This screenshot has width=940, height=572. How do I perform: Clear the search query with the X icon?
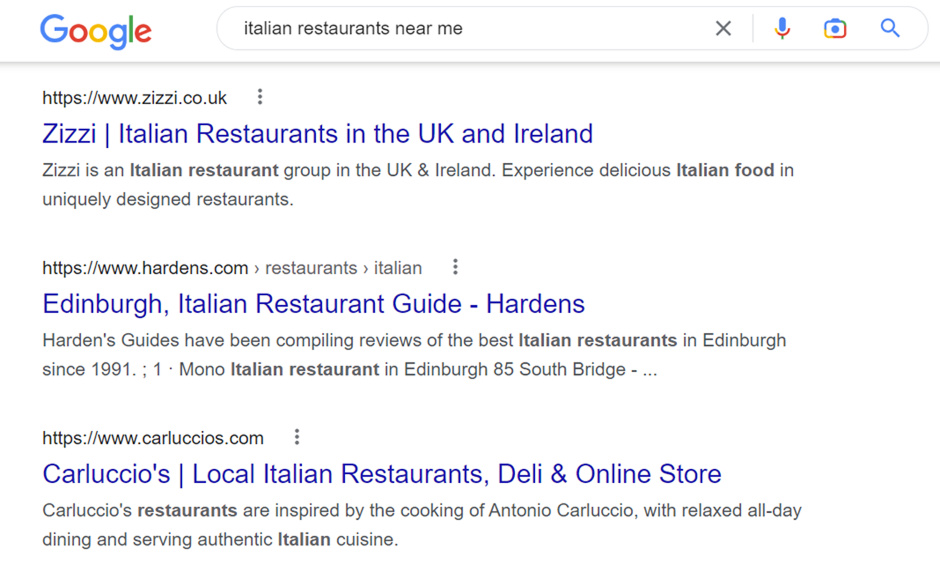click(x=723, y=28)
